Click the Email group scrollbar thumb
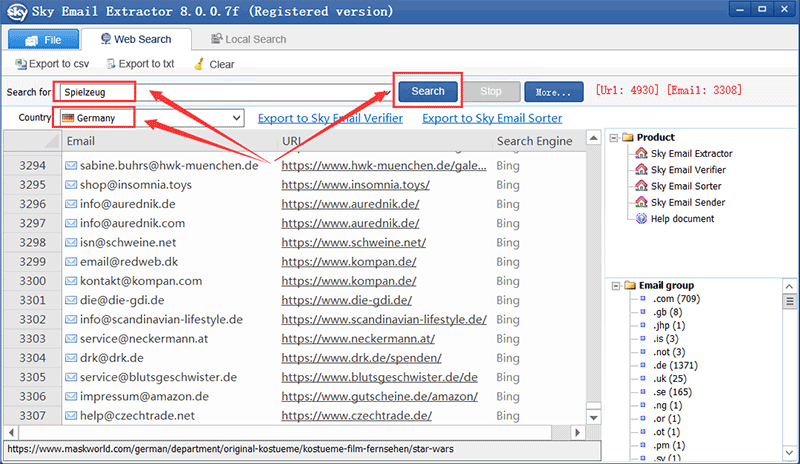800x464 pixels. (x=789, y=301)
